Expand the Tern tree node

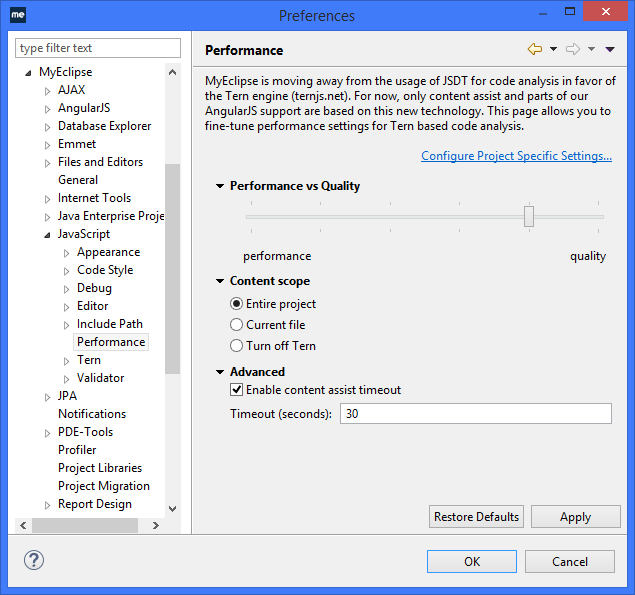pos(67,360)
